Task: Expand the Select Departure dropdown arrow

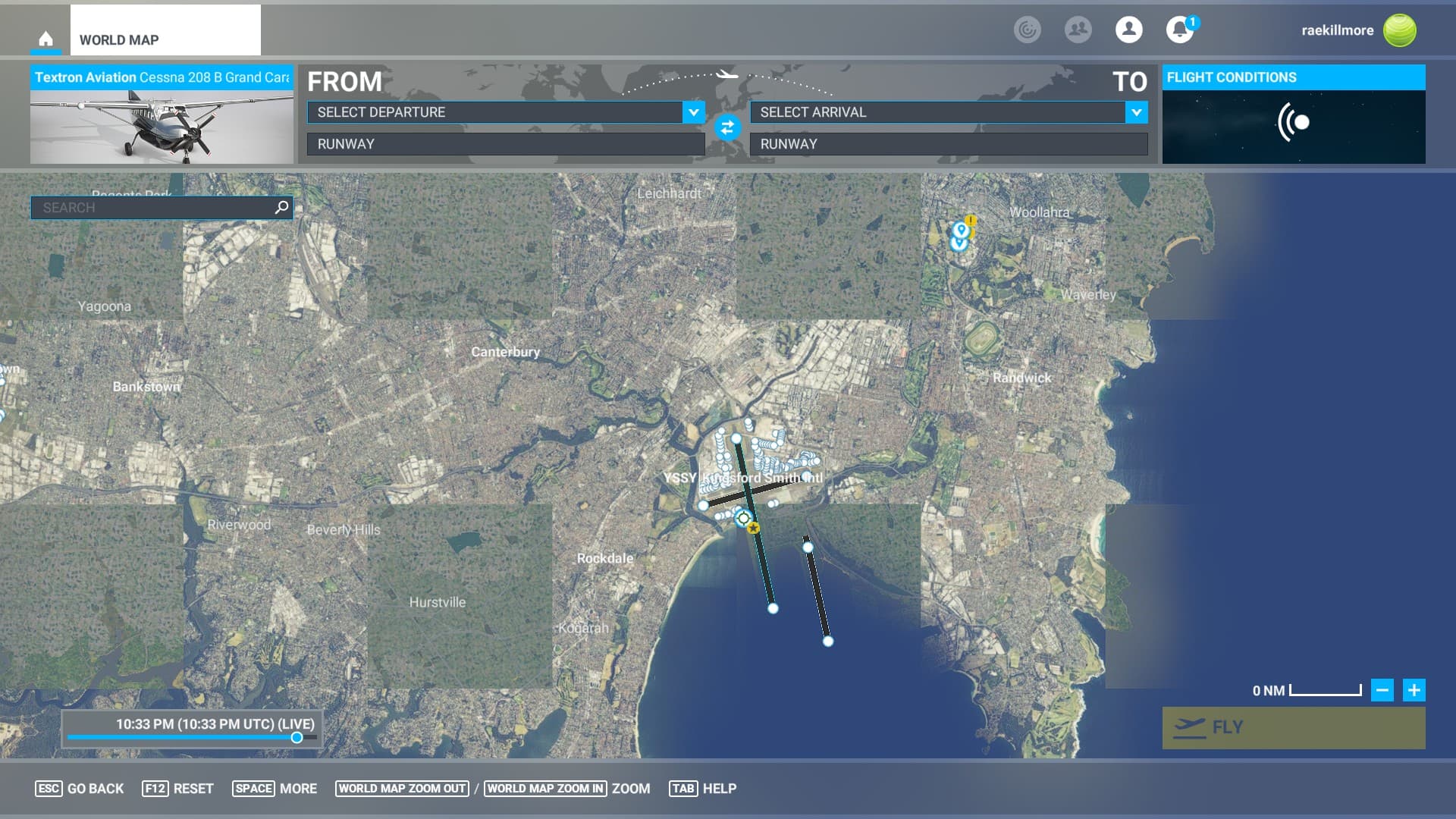Action: click(693, 112)
